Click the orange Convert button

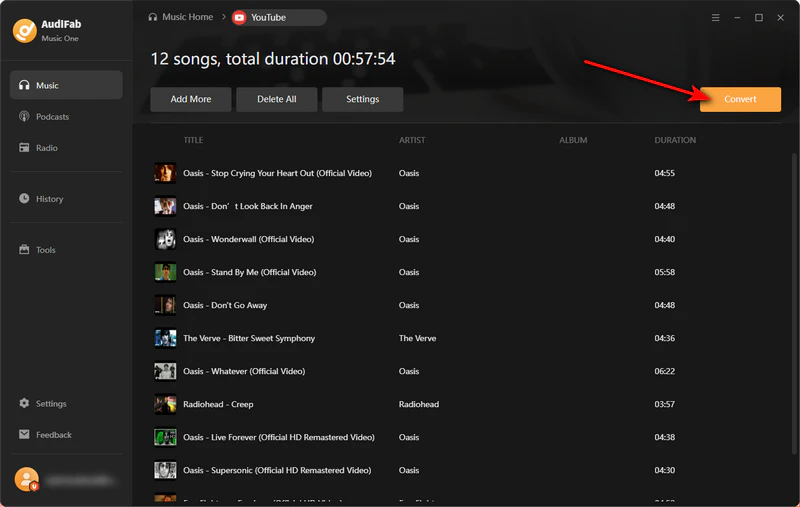740,99
